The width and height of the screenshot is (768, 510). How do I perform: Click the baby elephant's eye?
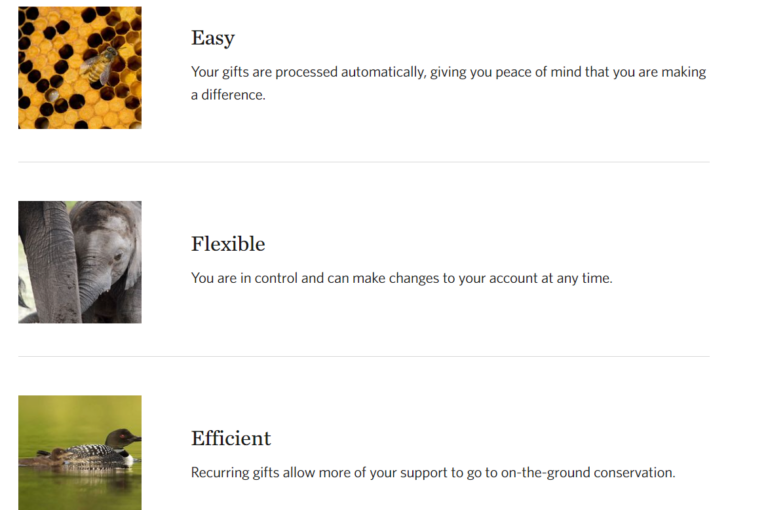118,257
